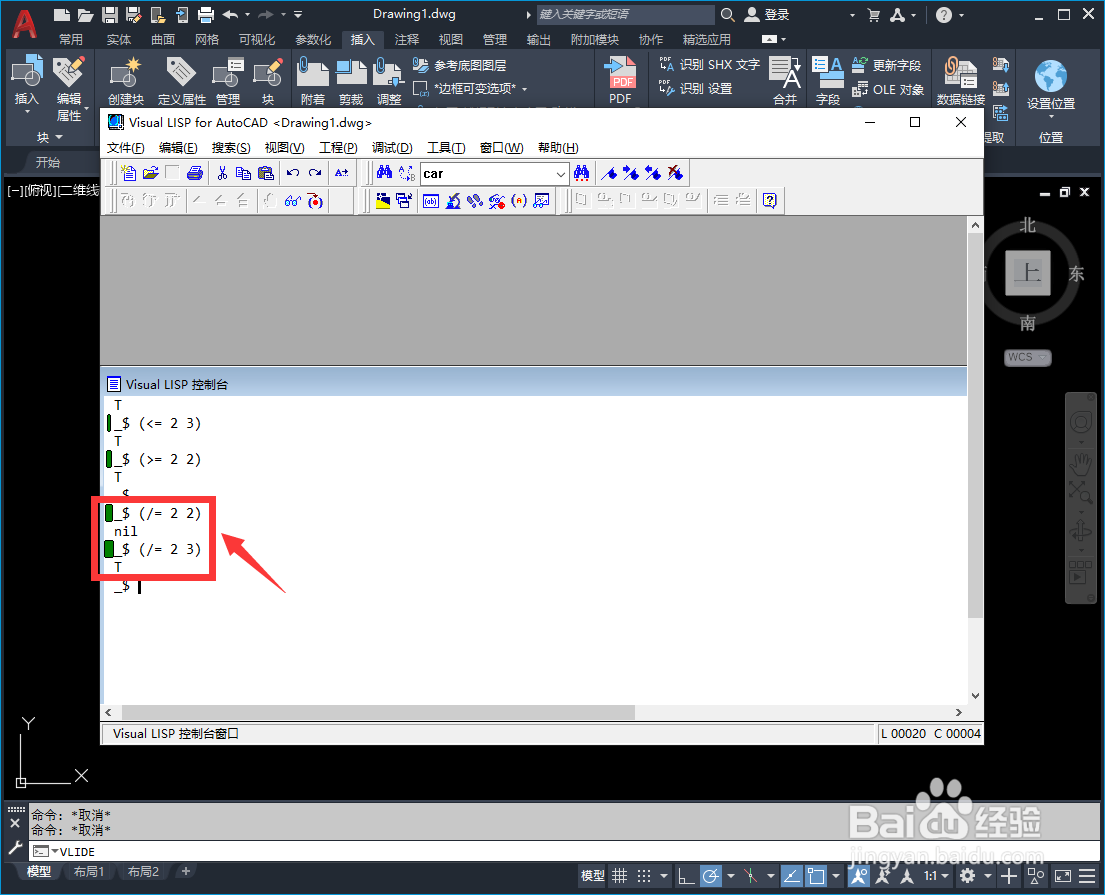
Task: Switch to the 注释 ribbon tab in AutoCAD
Action: tap(407, 39)
